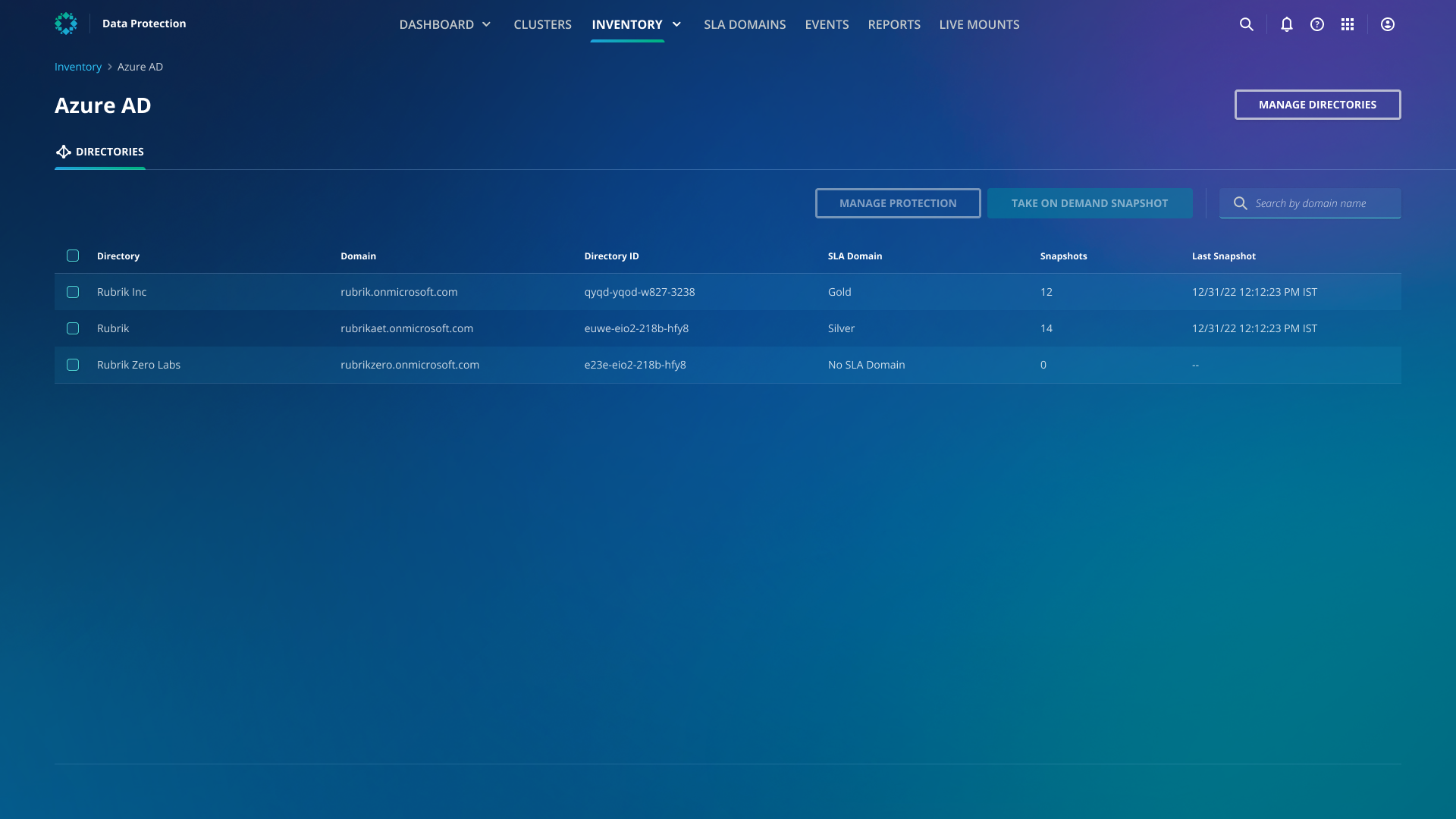Click directory ID euwe-eio2-218b-hfy8
Image resolution: width=1456 pixels, height=819 pixels.
[636, 328]
